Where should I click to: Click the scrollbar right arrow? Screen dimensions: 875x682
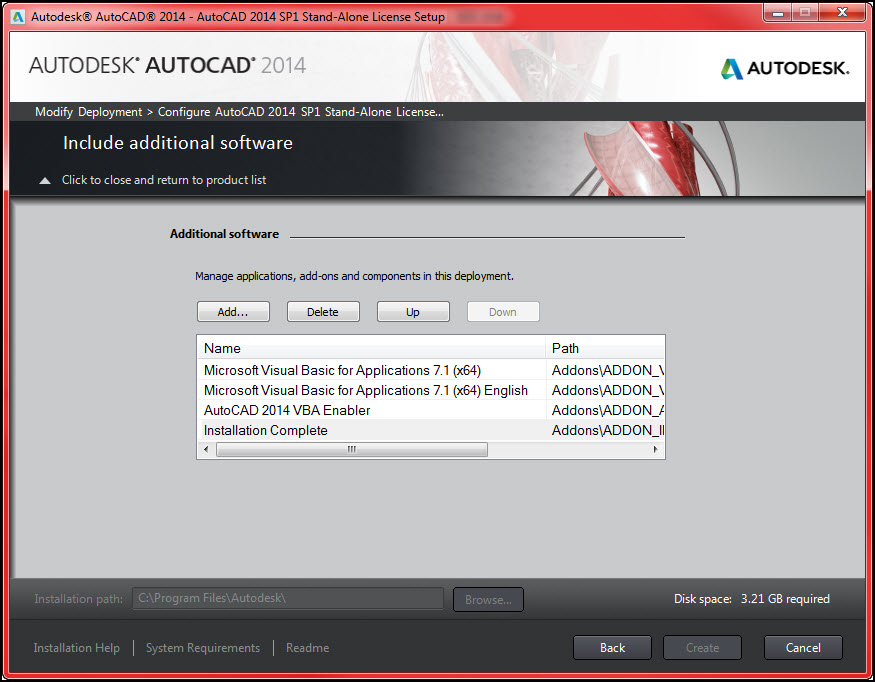[x=656, y=449]
